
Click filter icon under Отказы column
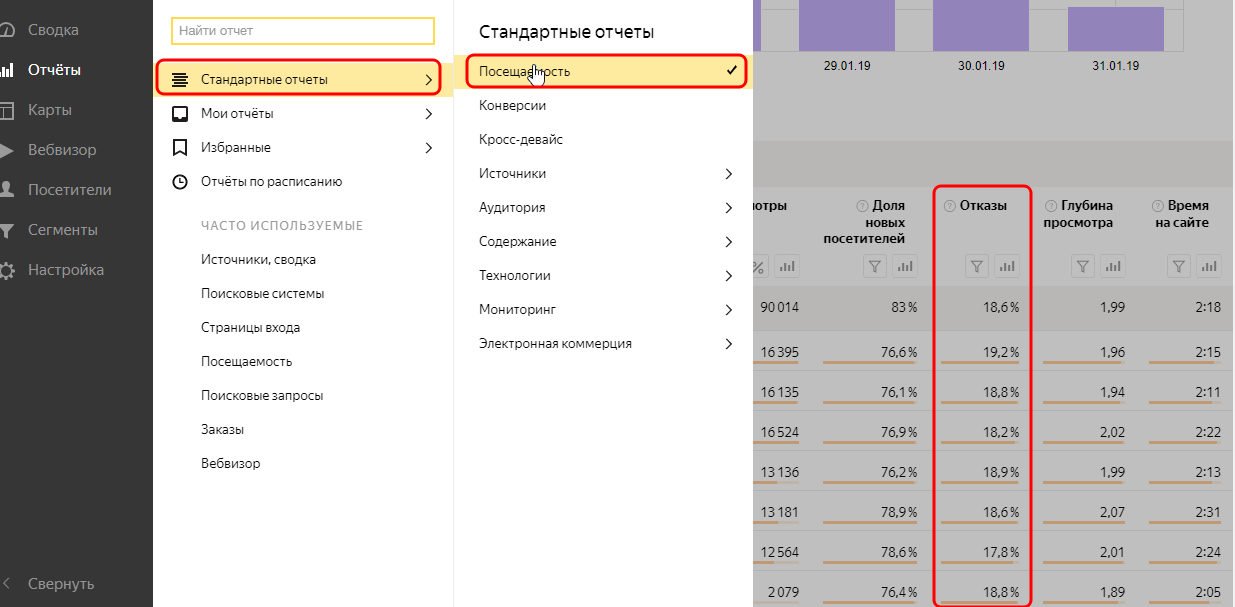point(978,266)
